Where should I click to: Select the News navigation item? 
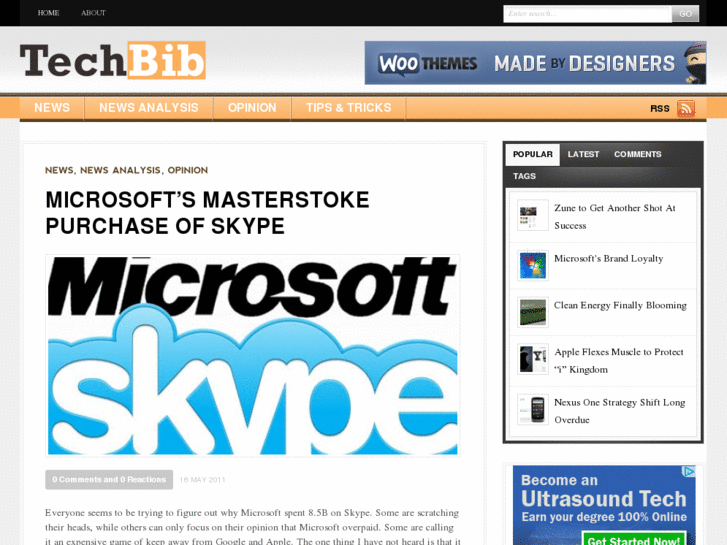pos(52,108)
